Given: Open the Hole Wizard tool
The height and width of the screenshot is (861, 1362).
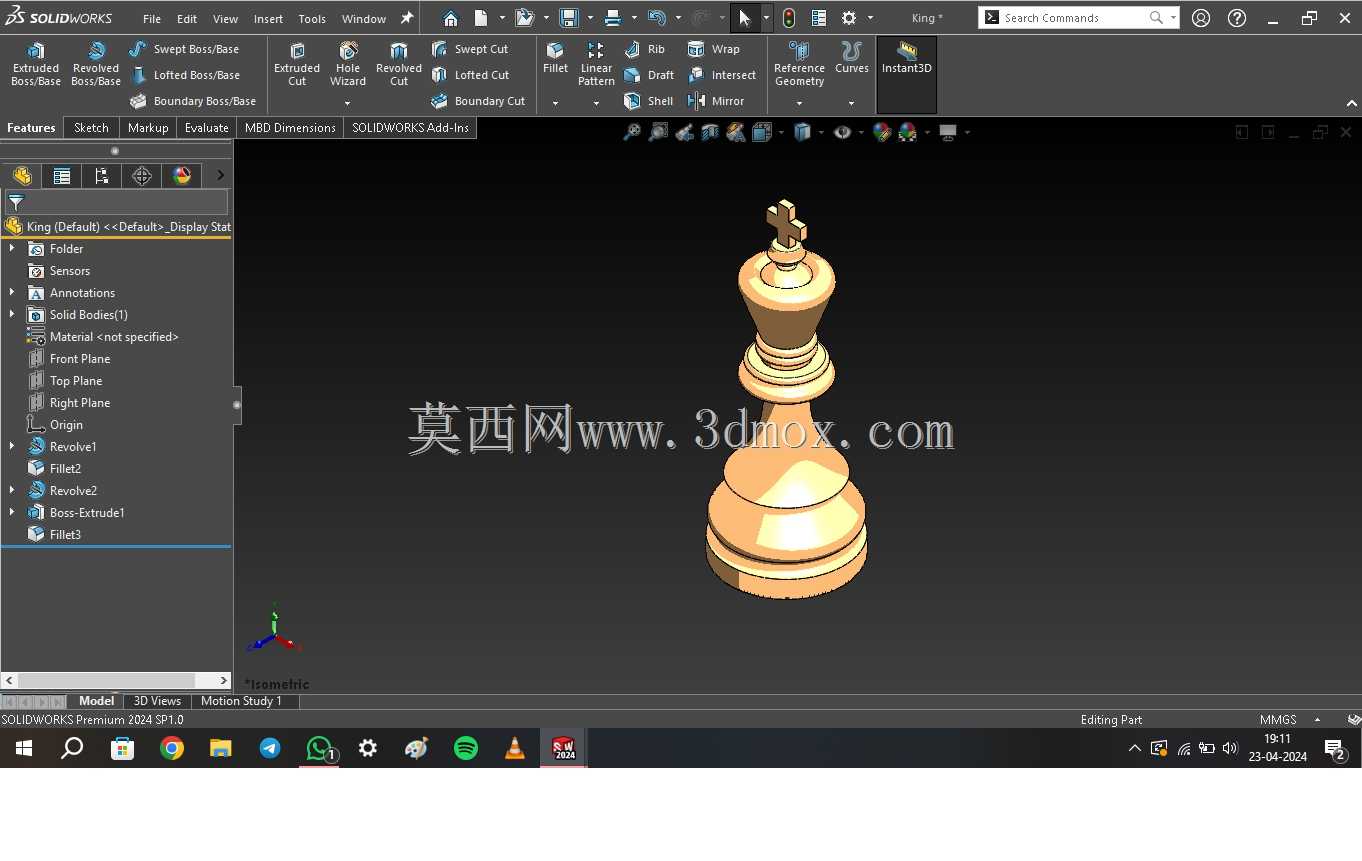Looking at the screenshot, I should (x=348, y=65).
